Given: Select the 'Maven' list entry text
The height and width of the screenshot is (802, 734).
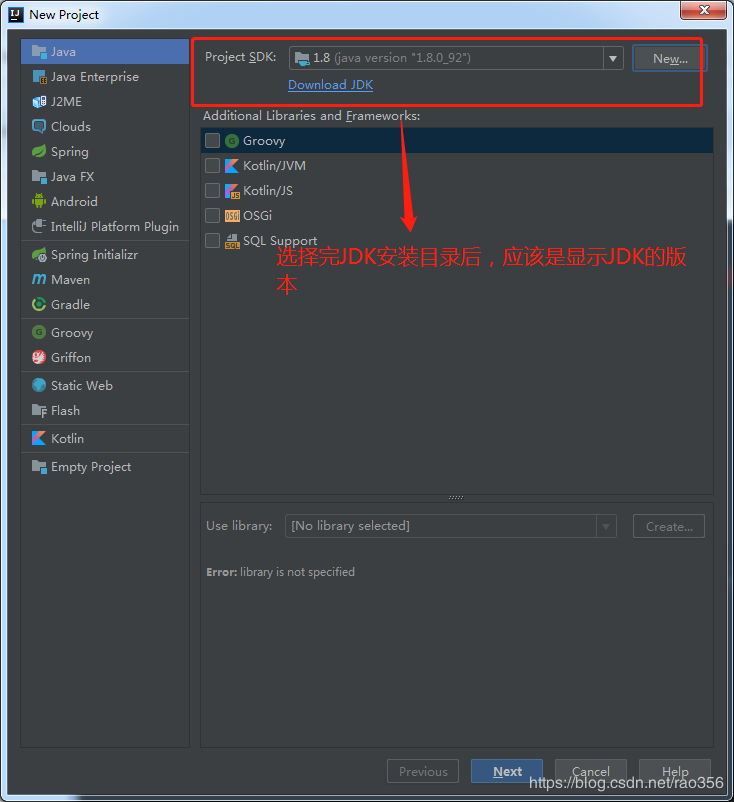Looking at the screenshot, I should pyautogui.click(x=71, y=280).
